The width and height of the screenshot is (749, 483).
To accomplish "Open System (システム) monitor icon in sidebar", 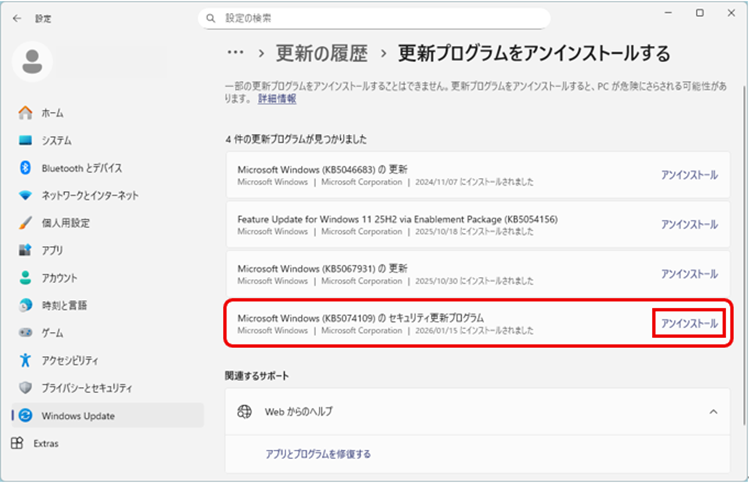I will tap(26, 141).
